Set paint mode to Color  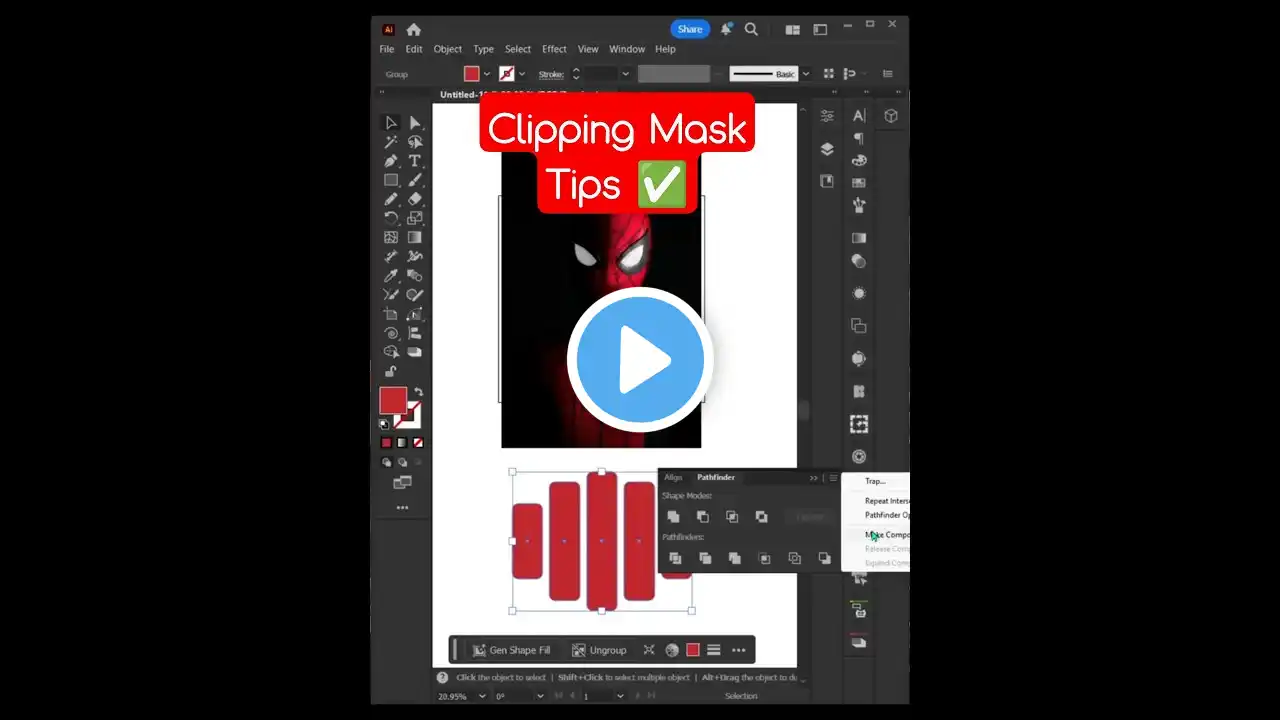[386, 442]
